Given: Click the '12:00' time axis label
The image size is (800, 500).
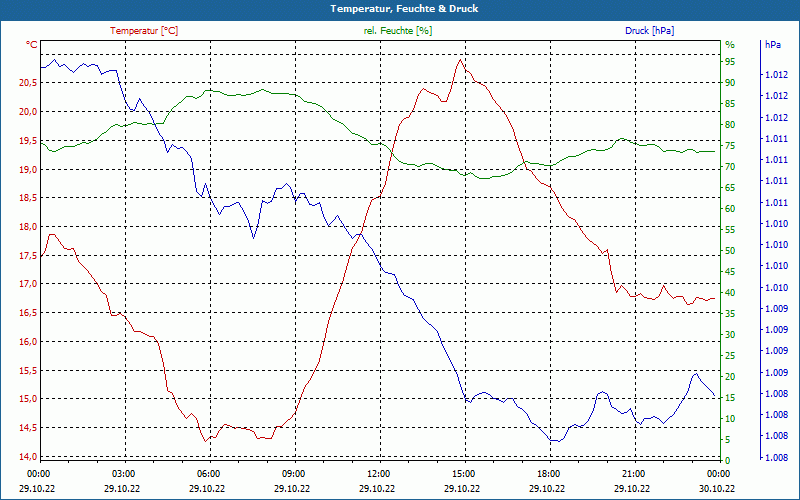Looking at the screenshot, I should (x=378, y=473).
